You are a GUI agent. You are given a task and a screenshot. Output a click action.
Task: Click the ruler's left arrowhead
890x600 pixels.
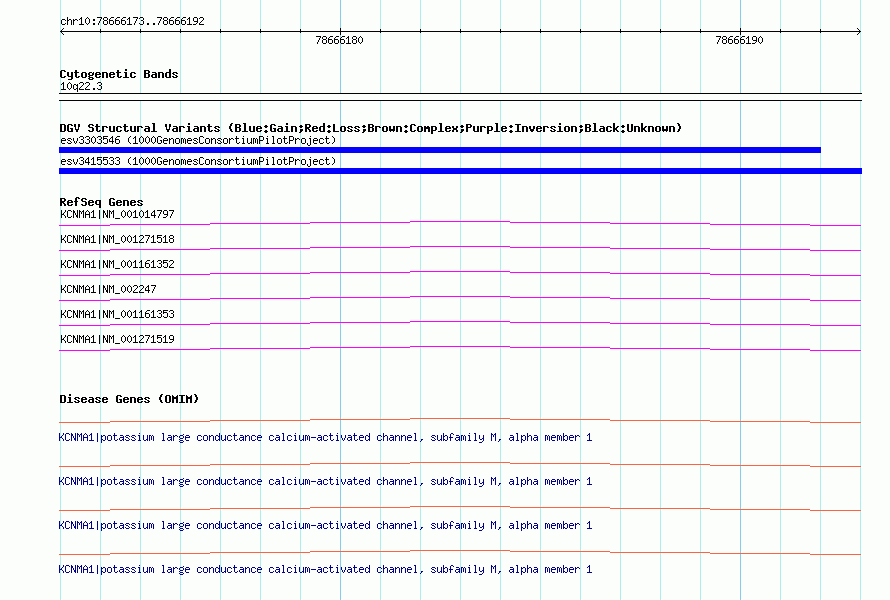(x=62, y=32)
